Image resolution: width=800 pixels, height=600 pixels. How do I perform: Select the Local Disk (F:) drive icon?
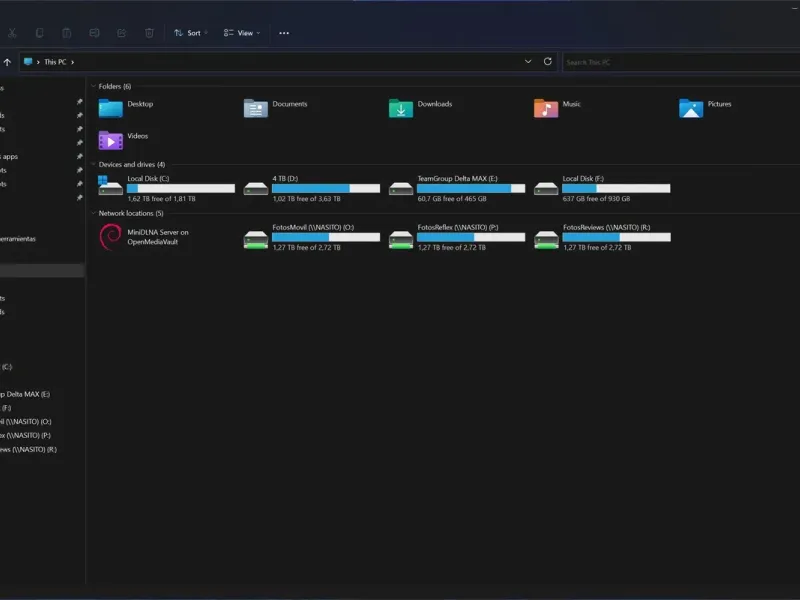pos(546,189)
